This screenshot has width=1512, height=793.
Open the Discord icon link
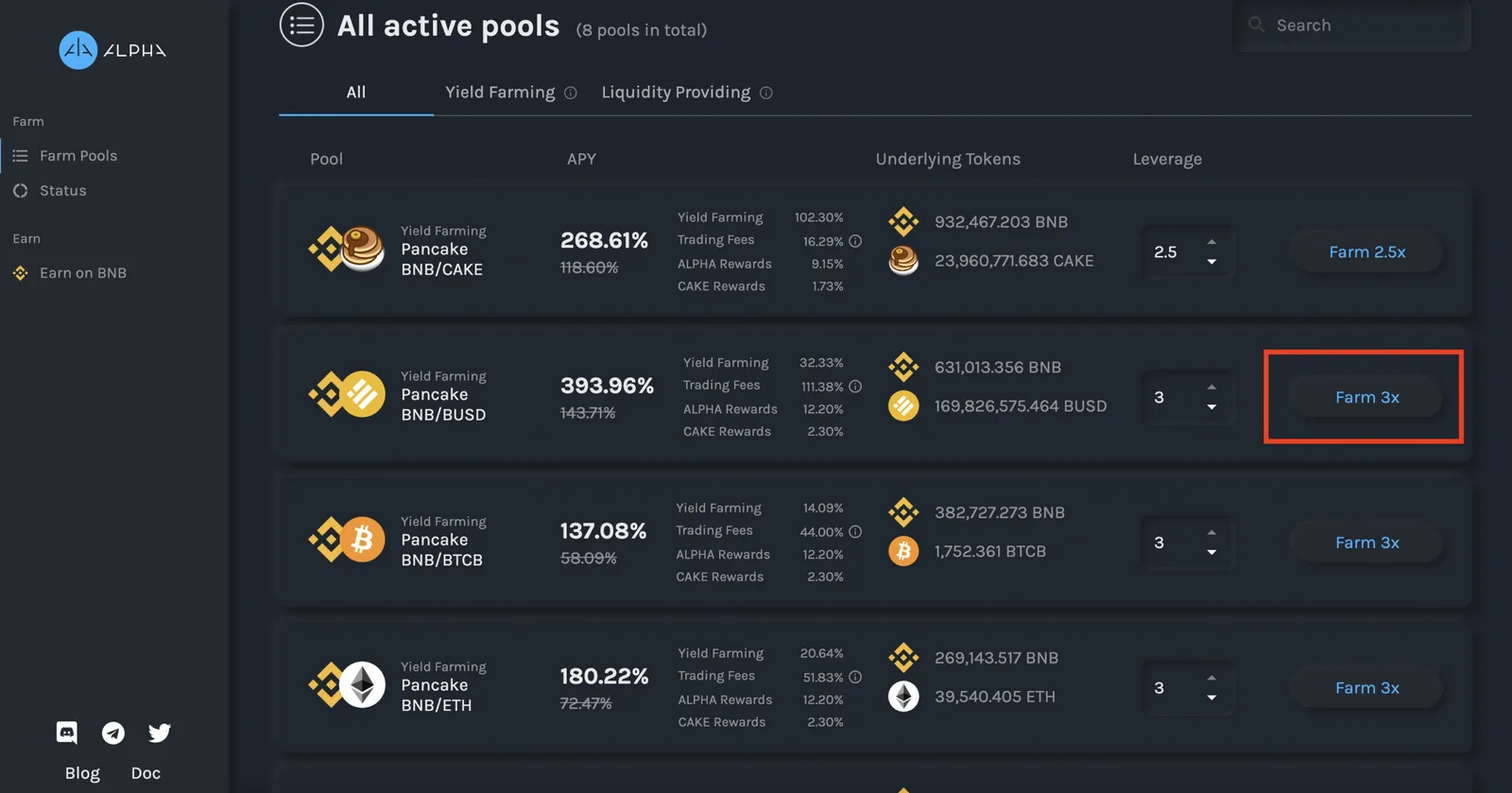click(67, 733)
